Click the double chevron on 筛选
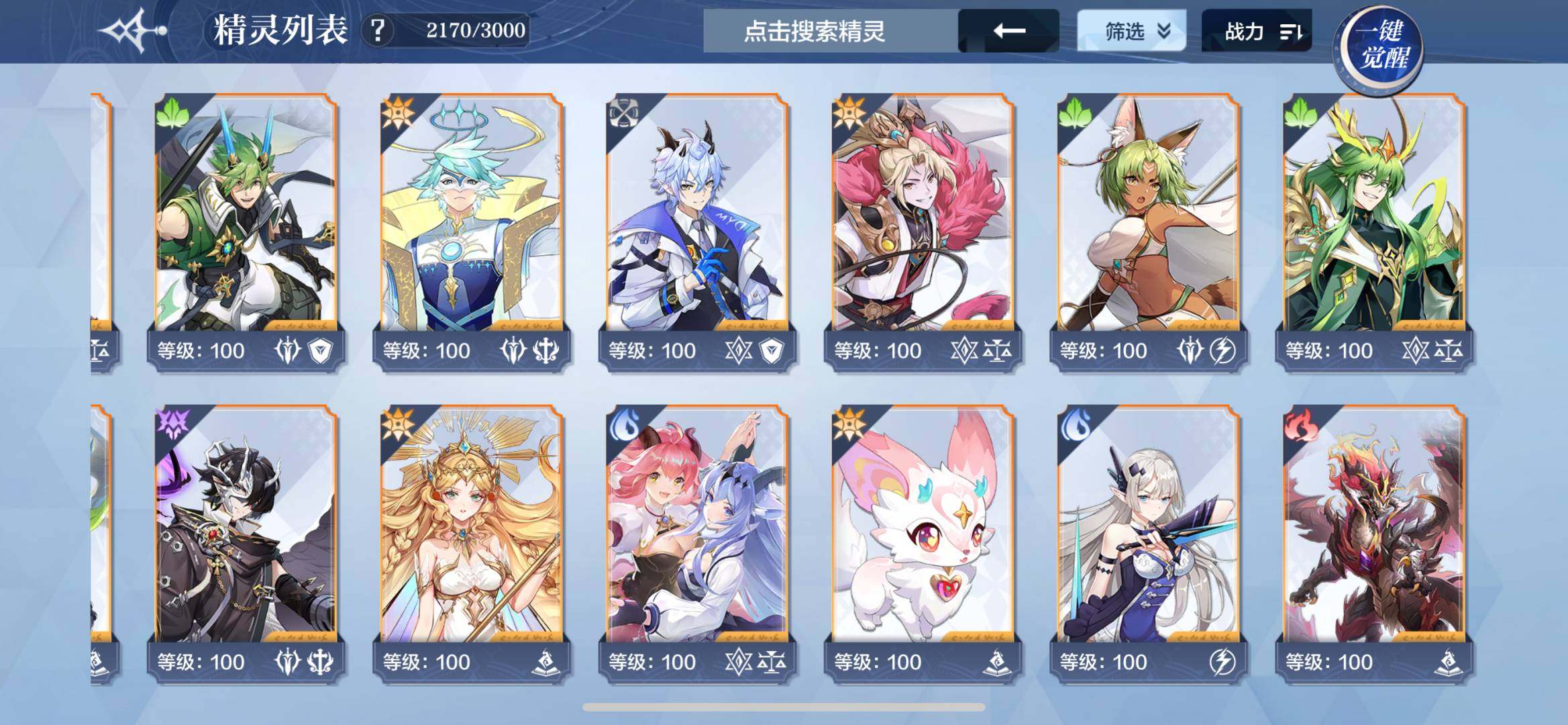 [x=1164, y=31]
